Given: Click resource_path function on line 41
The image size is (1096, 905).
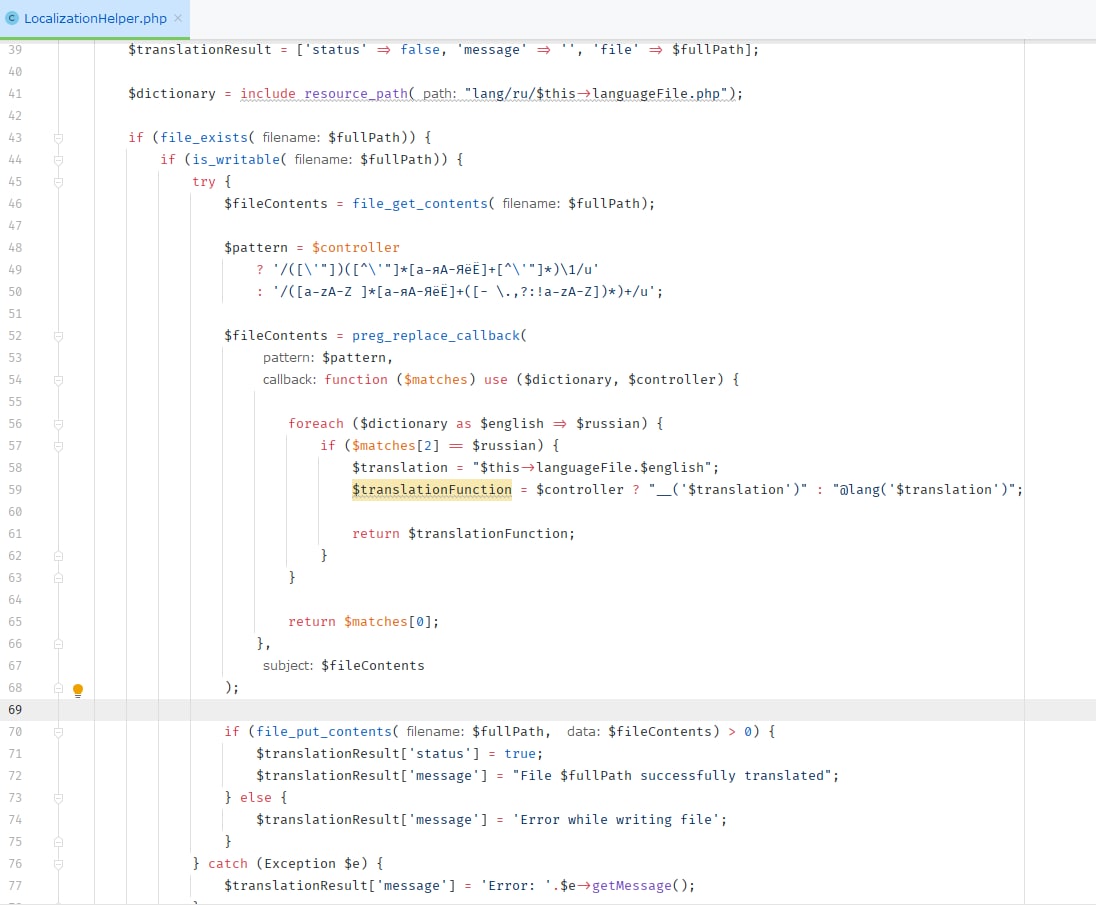Looking at the screenshot, I should click(356, 94).
